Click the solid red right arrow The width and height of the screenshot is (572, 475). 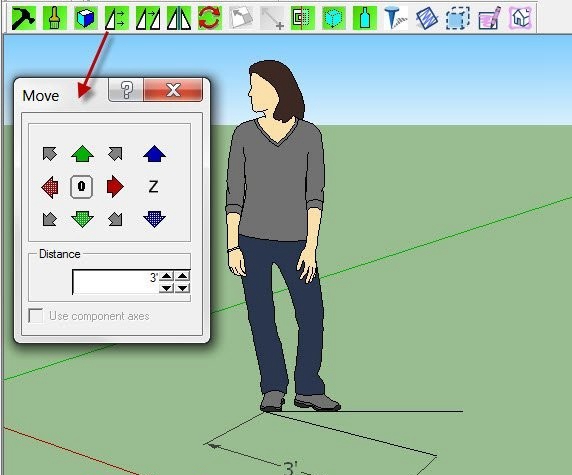[115, 186]
